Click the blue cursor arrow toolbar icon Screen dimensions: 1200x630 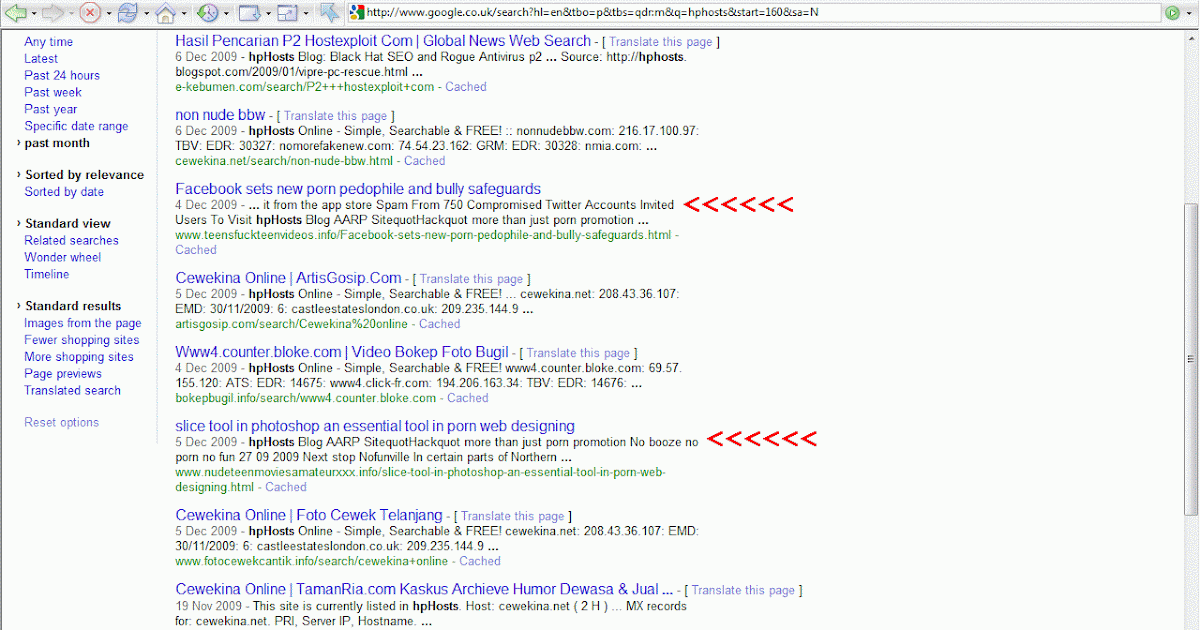pos(328,13)
